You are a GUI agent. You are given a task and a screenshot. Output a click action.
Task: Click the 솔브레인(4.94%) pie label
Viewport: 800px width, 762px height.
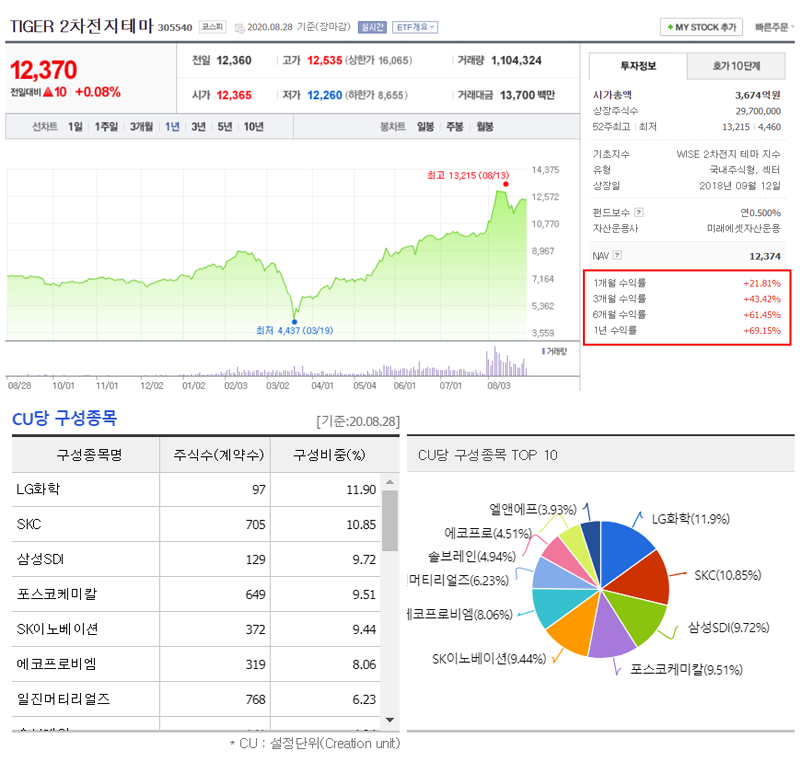coord(472,556)
